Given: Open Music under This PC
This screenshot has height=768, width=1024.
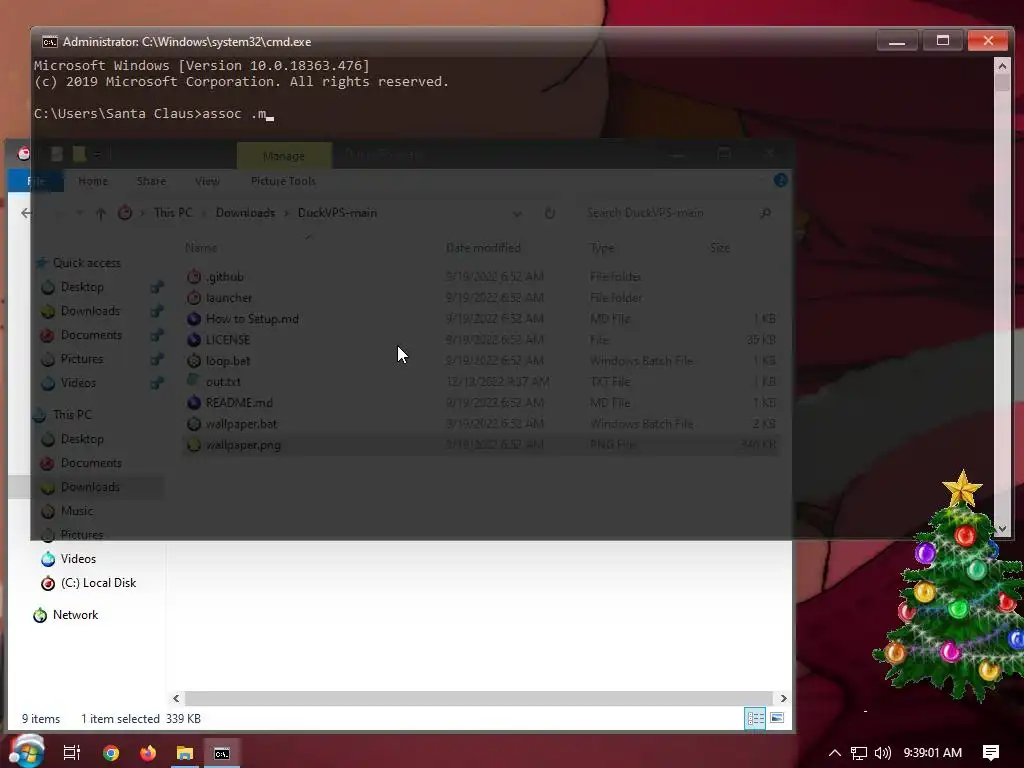Looking at the screenshot, I should tap(76, 511).
